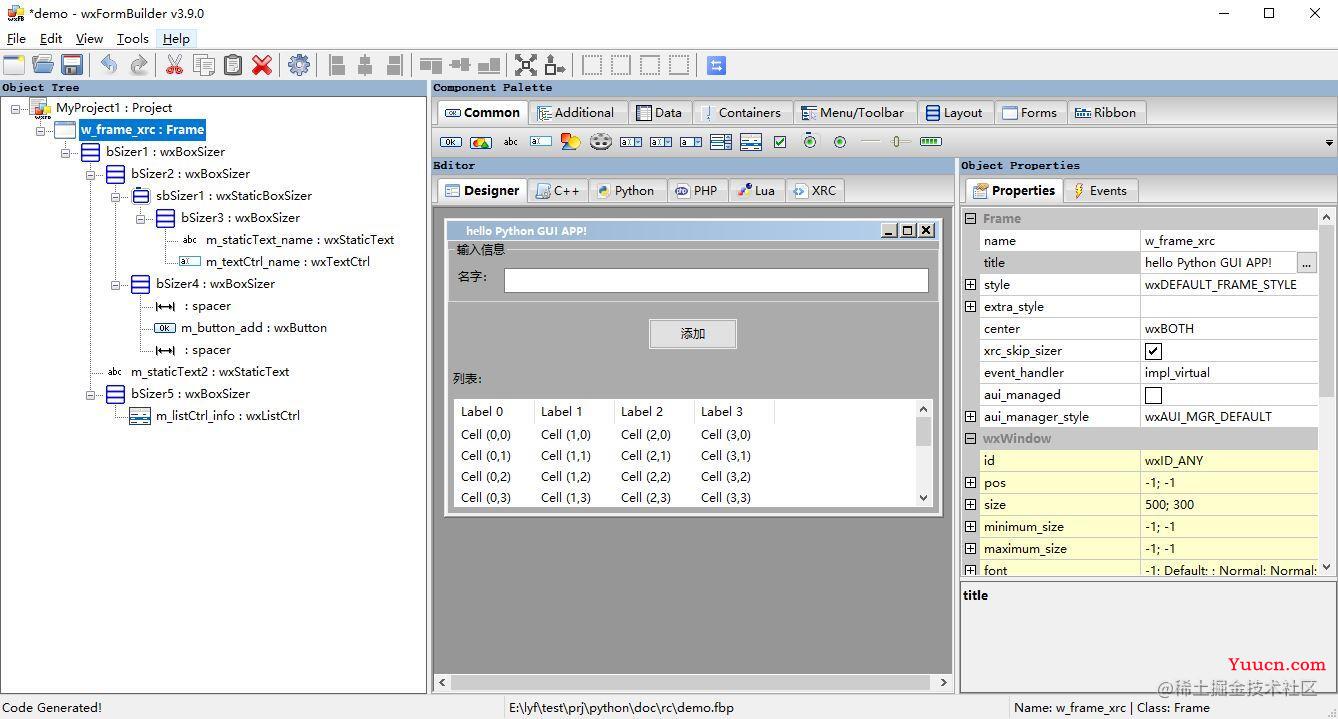Cut selected object with scissors icon

[174, 65]
